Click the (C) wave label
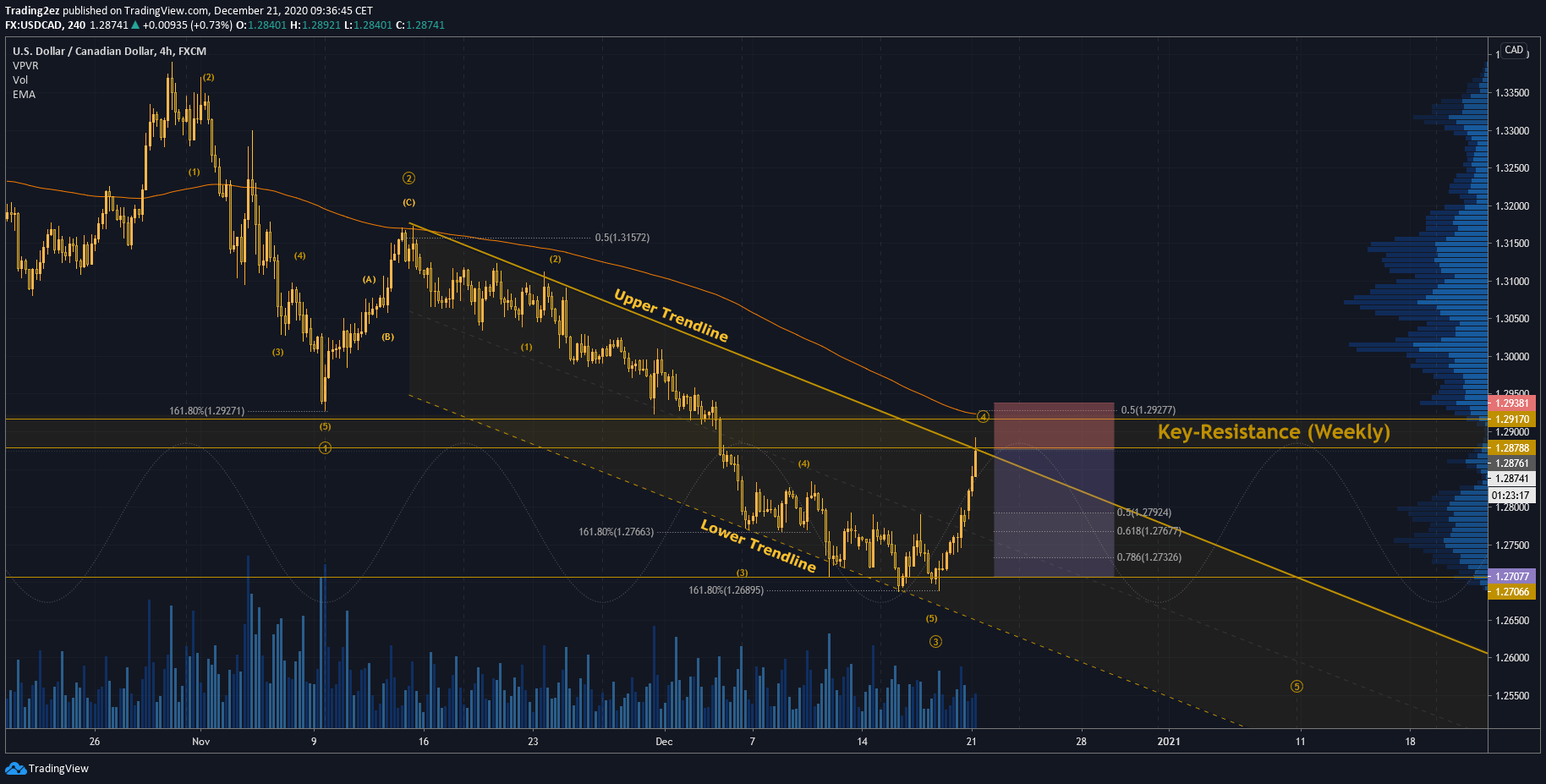Screen dimensions: 1546x784 point(408,203)
